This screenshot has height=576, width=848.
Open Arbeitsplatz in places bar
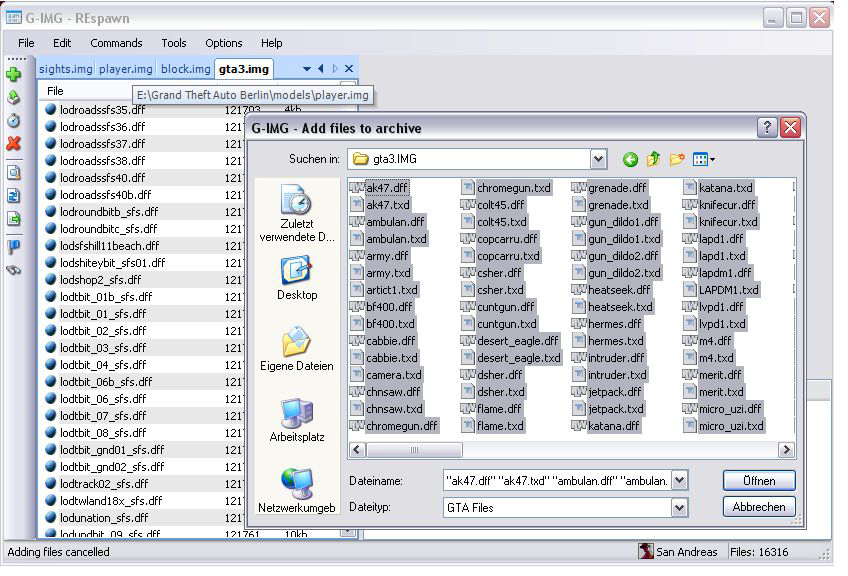point(296,420)
